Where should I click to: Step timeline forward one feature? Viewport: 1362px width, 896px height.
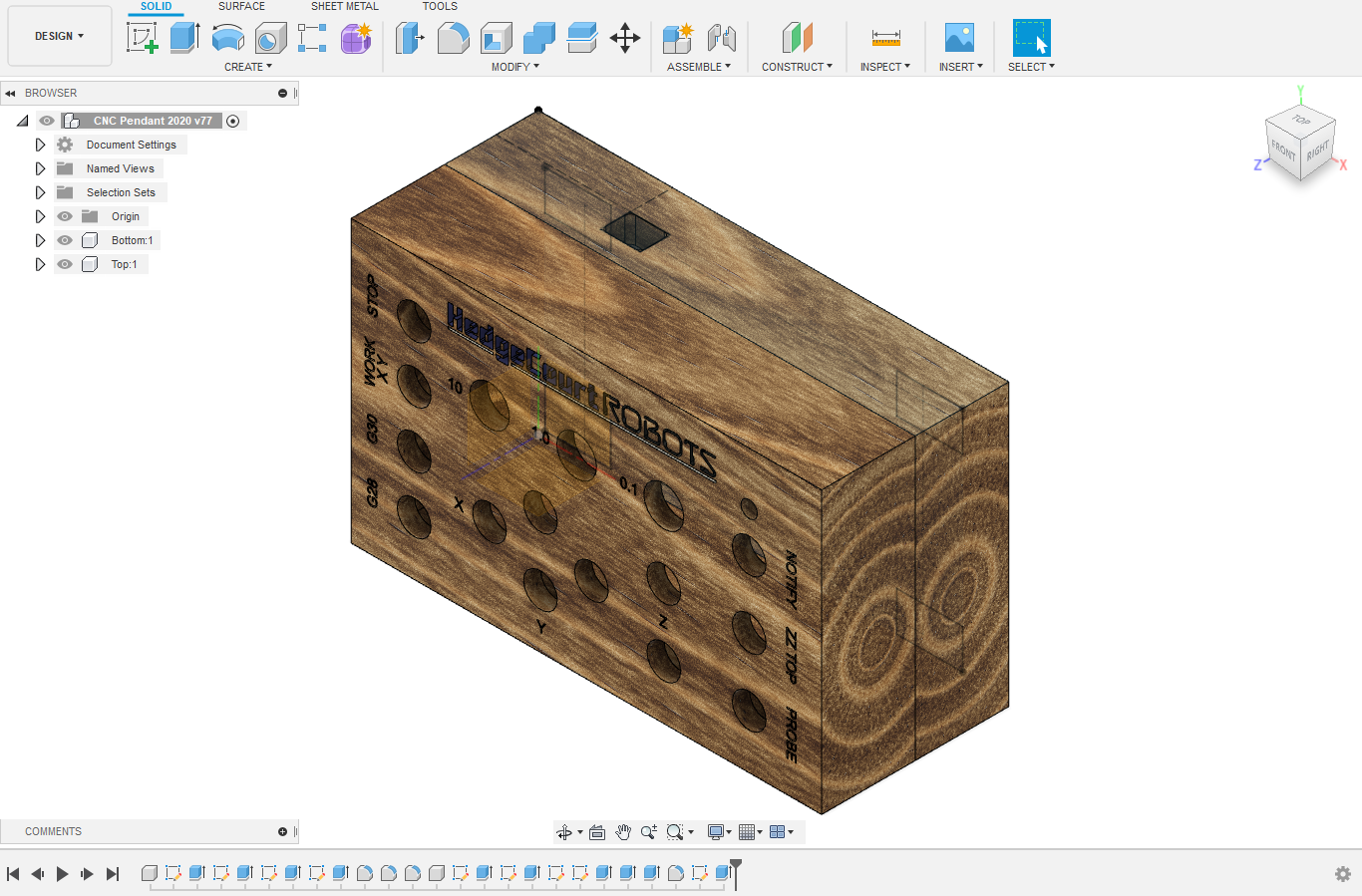coord(87,874)
